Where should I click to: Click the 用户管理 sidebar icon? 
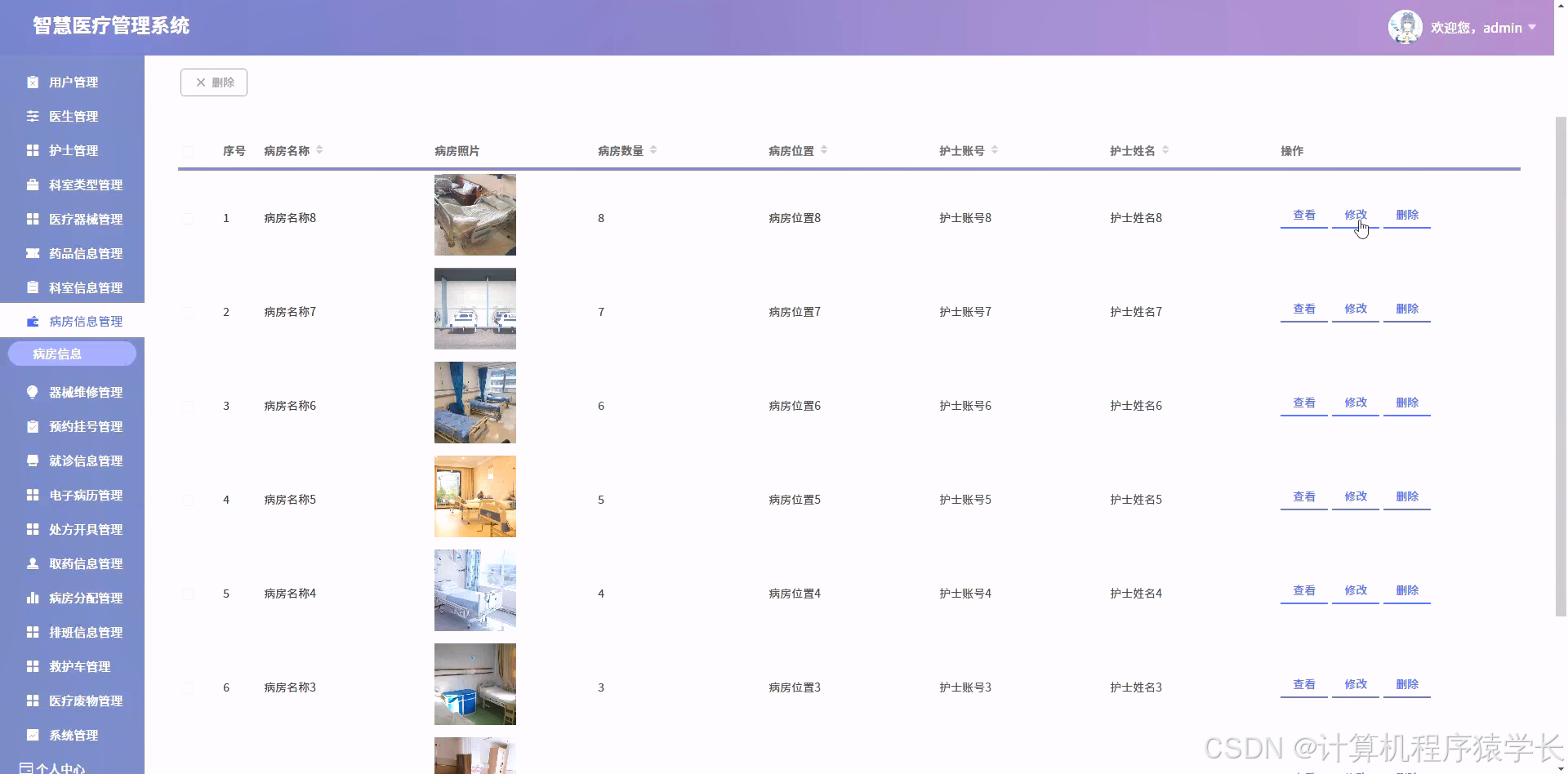click(33, 82)
